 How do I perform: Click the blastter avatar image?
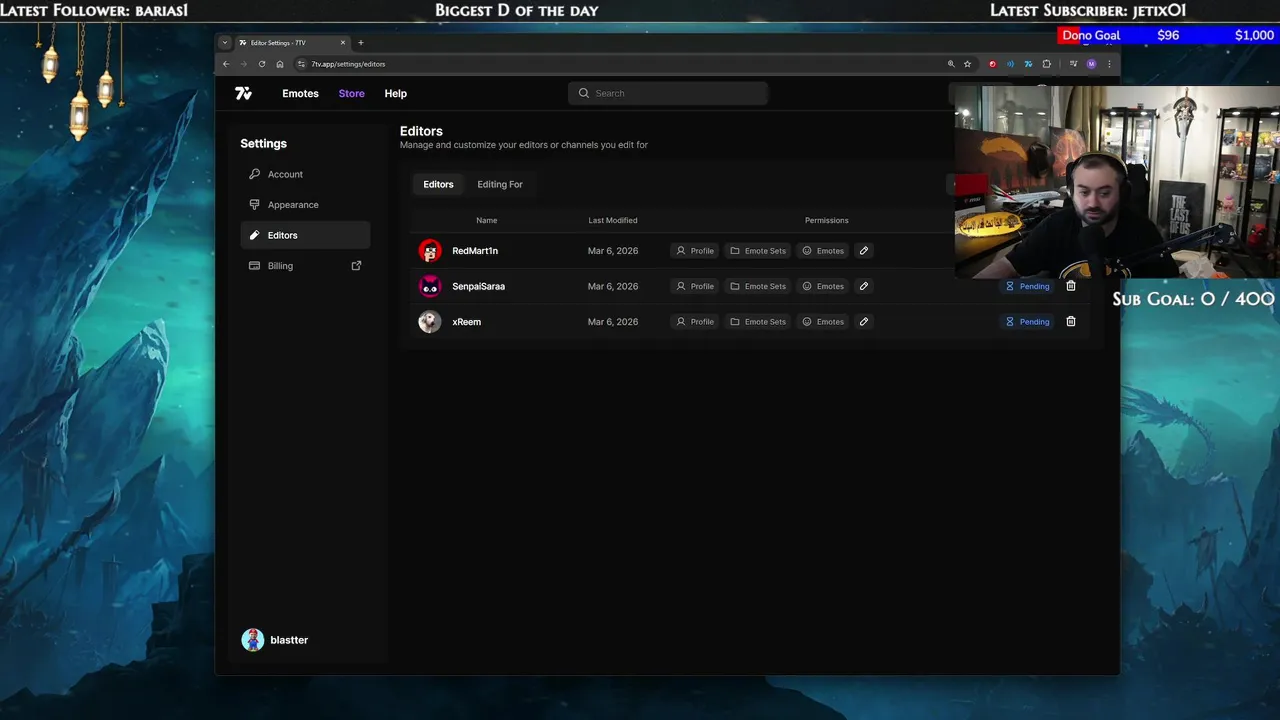[253, 640]
